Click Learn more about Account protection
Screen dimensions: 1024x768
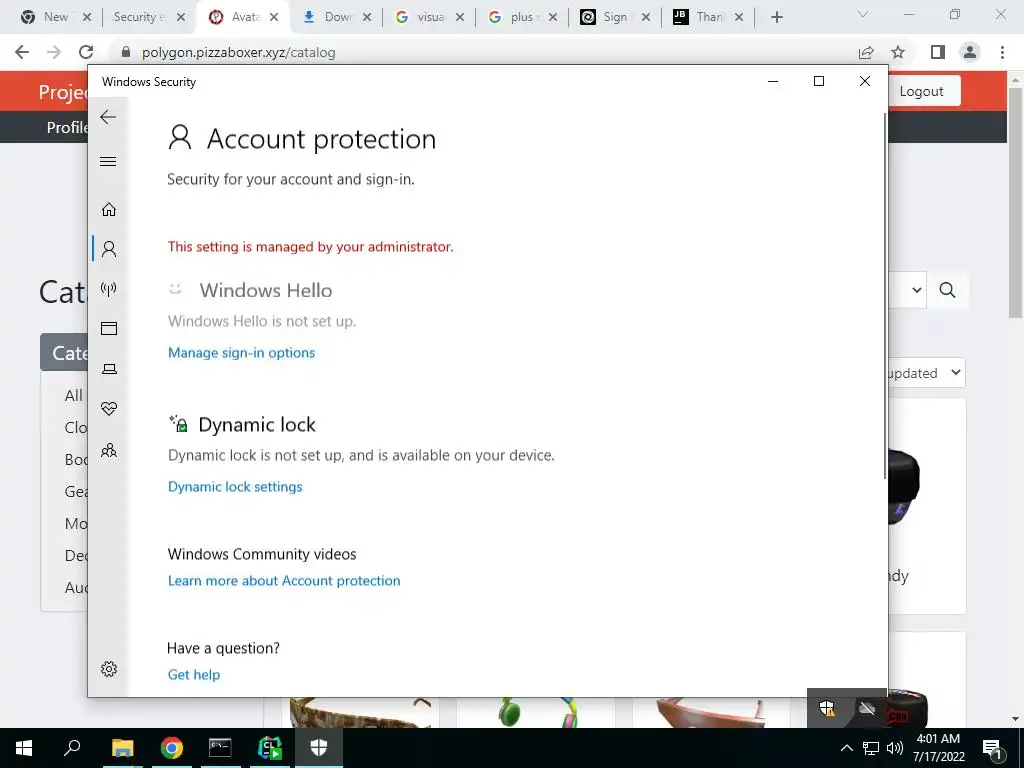(x=284, y=581)
